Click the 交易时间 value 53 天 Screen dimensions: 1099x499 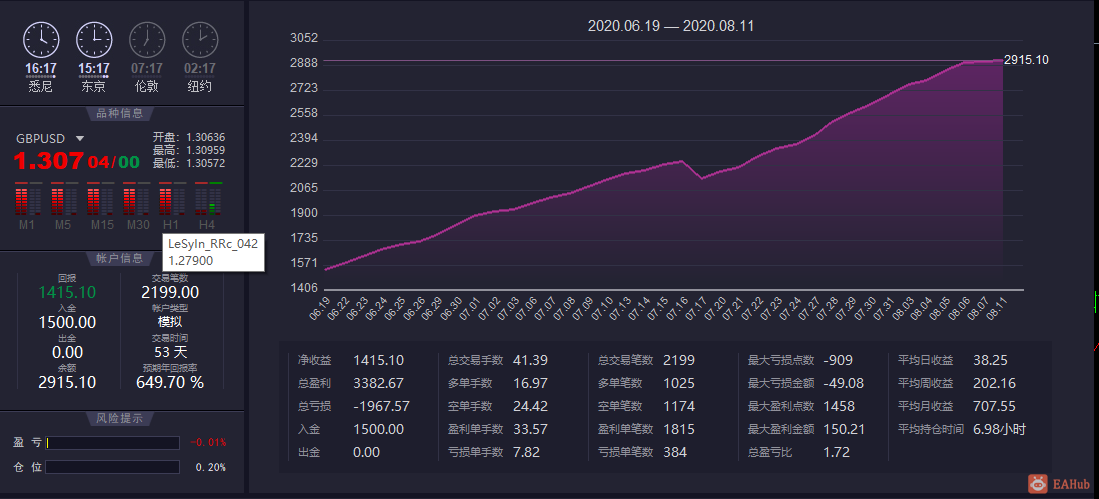(170, 353)
